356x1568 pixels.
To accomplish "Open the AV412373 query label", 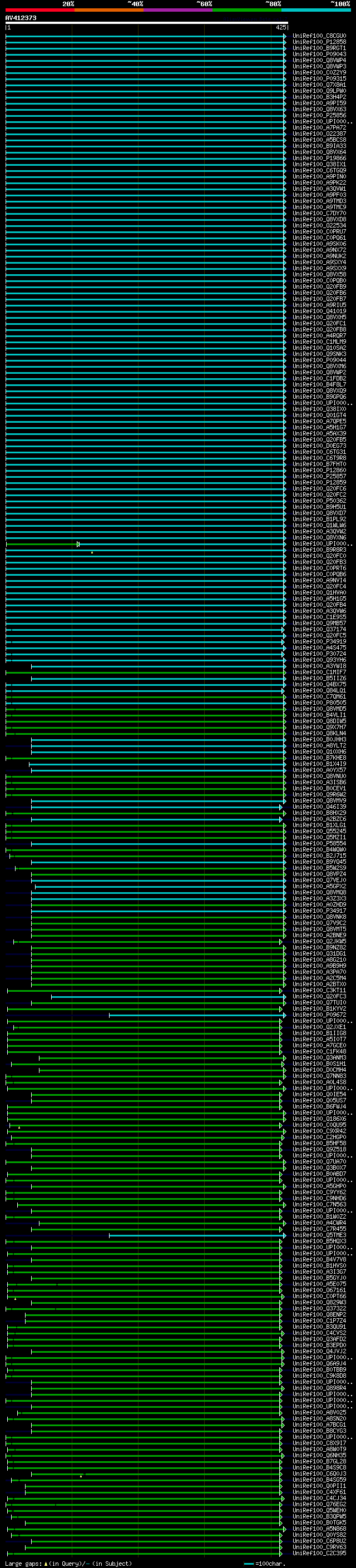I will coord(21,18).
